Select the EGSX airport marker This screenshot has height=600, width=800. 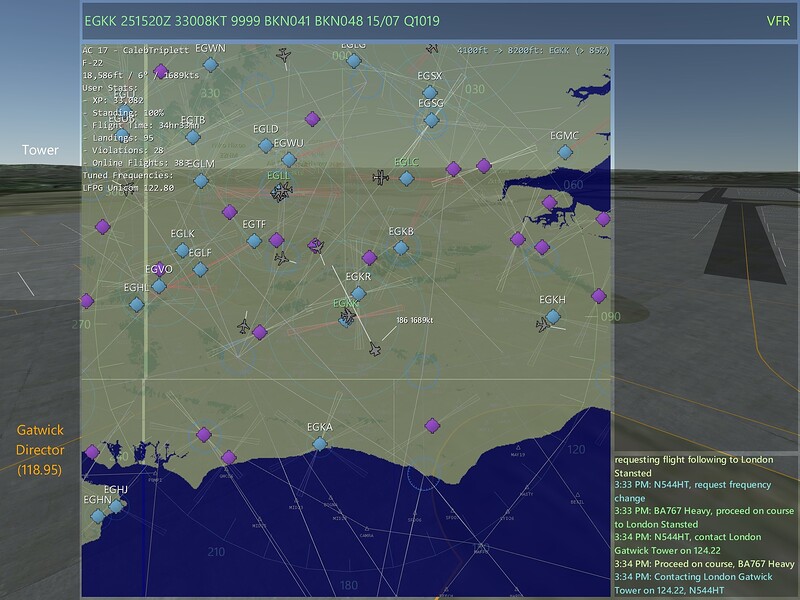tap(430, 92)
